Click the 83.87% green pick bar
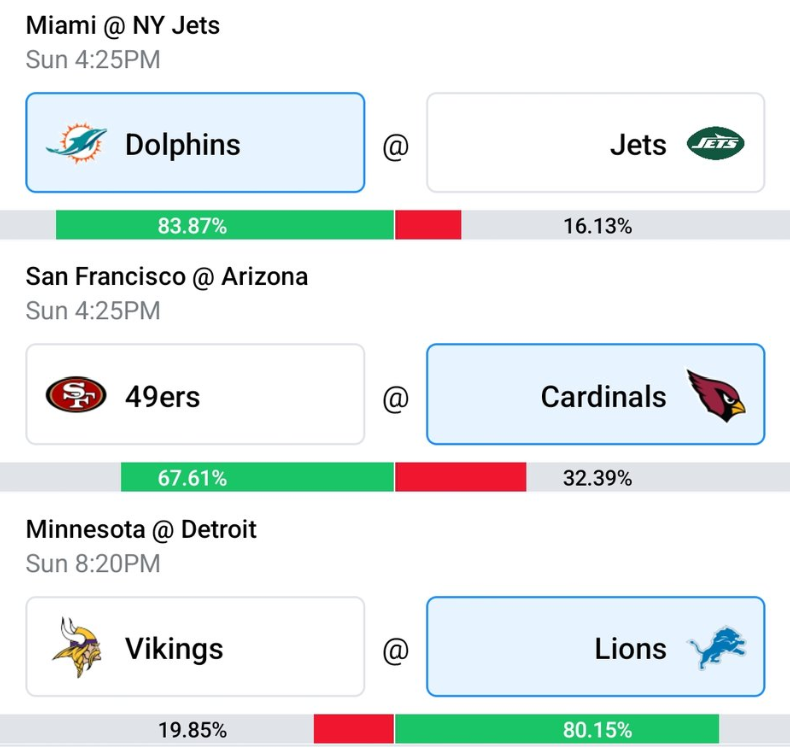Screen dimensions: 790x754 coord(225,226)
